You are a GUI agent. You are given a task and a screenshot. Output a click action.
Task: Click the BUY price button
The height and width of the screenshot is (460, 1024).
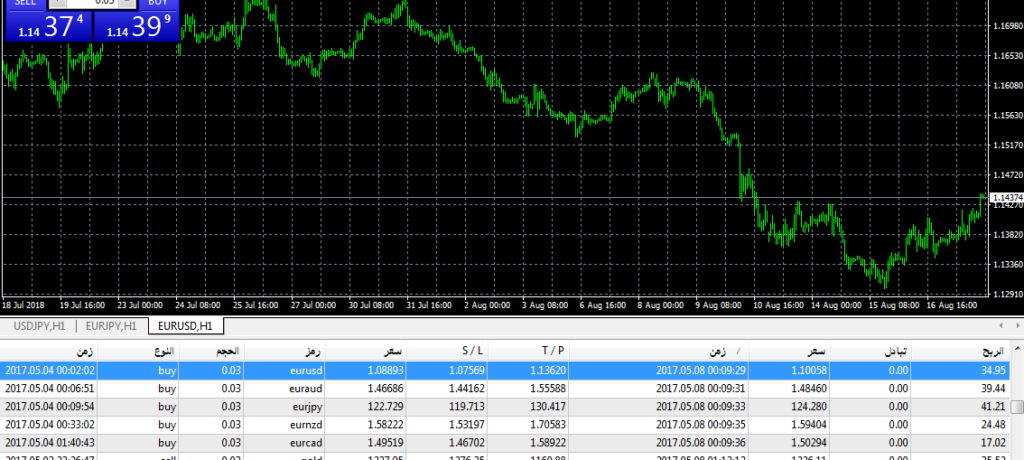136,28
